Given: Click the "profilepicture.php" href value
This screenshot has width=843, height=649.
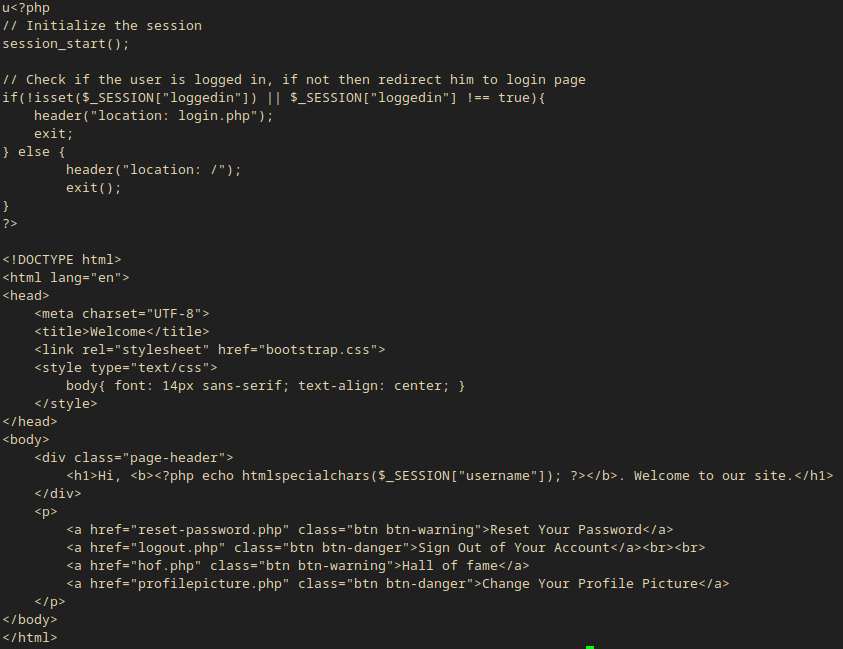Looking at the screenshot, I should tap(210, 583).
